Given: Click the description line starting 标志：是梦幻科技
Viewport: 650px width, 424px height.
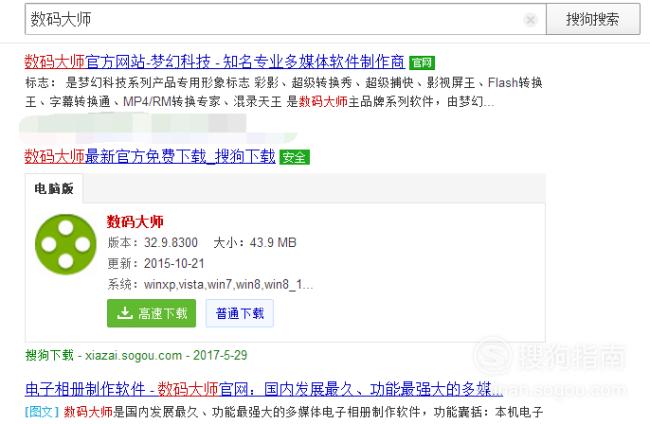Looking at the screenshot, I should (x=284, y=83).
